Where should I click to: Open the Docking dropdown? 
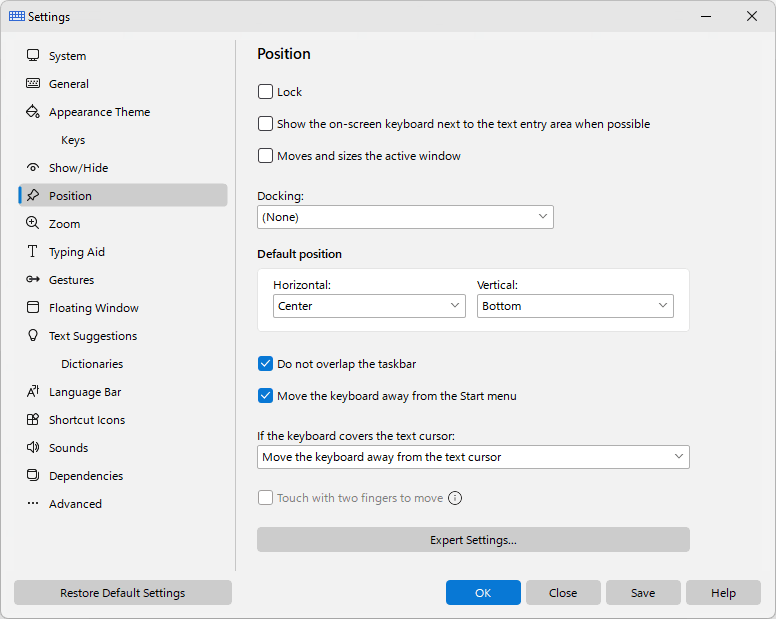pos(405,217)
